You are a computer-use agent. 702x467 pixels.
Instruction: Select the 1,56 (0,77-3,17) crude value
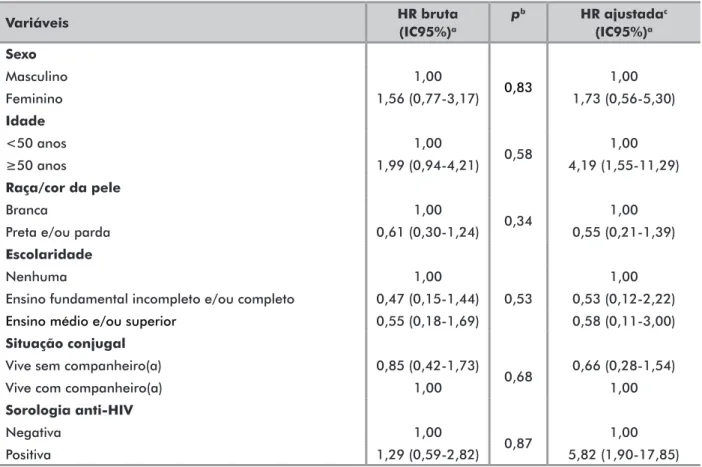coord(428,99)
